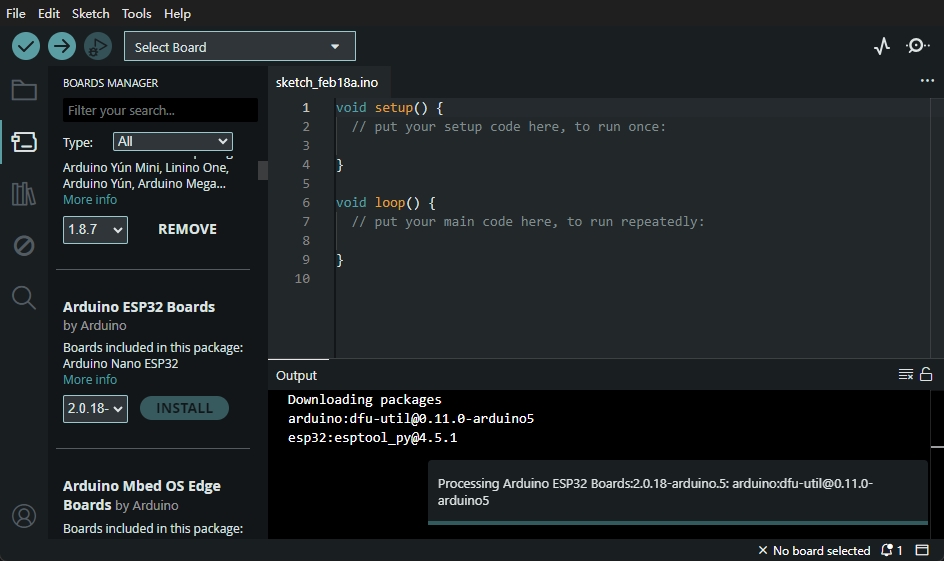Click INSTALL for Arduino ESP32 Boards
944x561 pixels.
184,408
